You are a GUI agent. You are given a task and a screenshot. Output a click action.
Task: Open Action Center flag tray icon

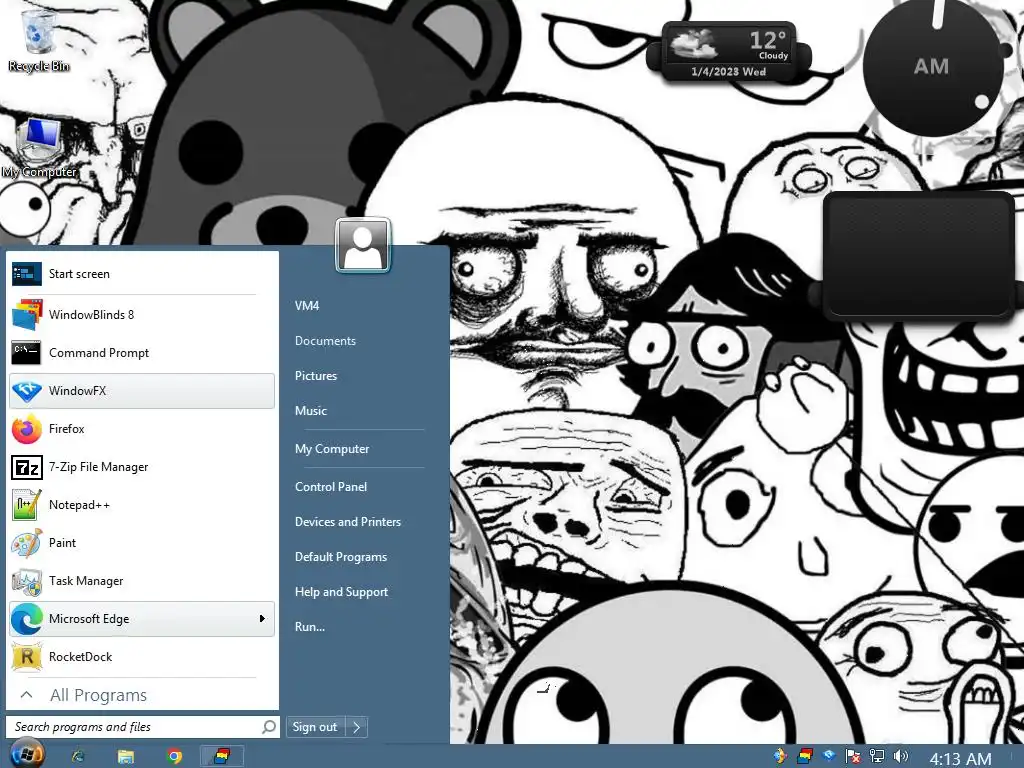[852, 756]
